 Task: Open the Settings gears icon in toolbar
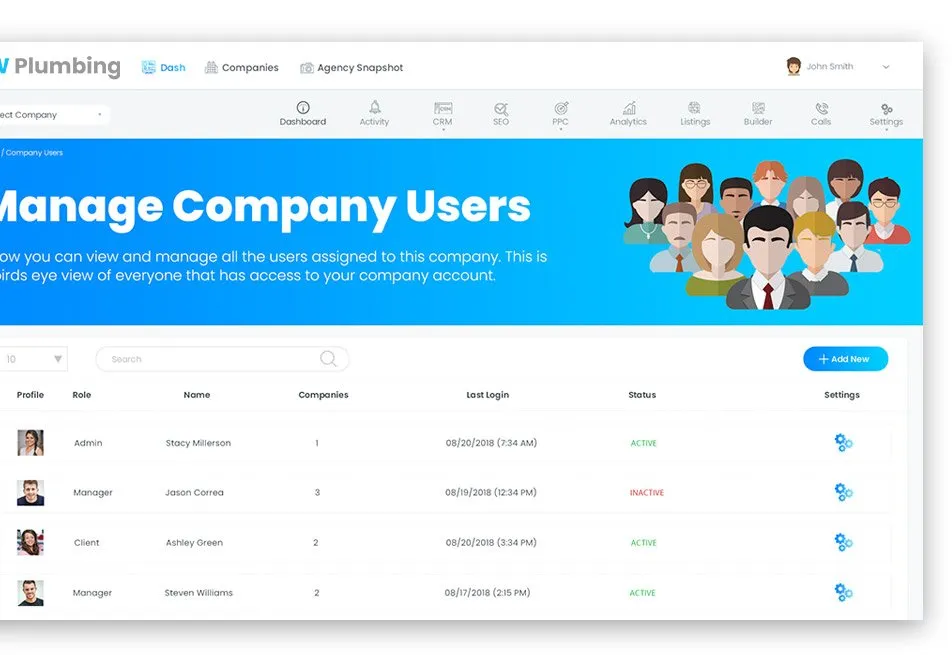886,109
